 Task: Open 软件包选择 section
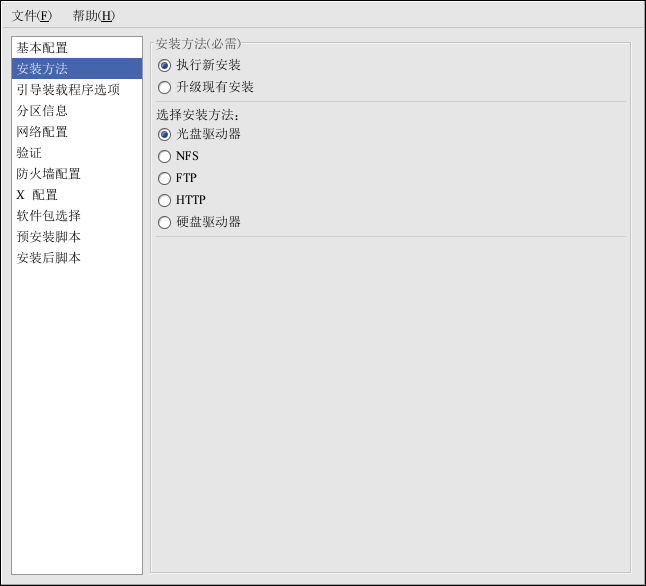[77, 216]
